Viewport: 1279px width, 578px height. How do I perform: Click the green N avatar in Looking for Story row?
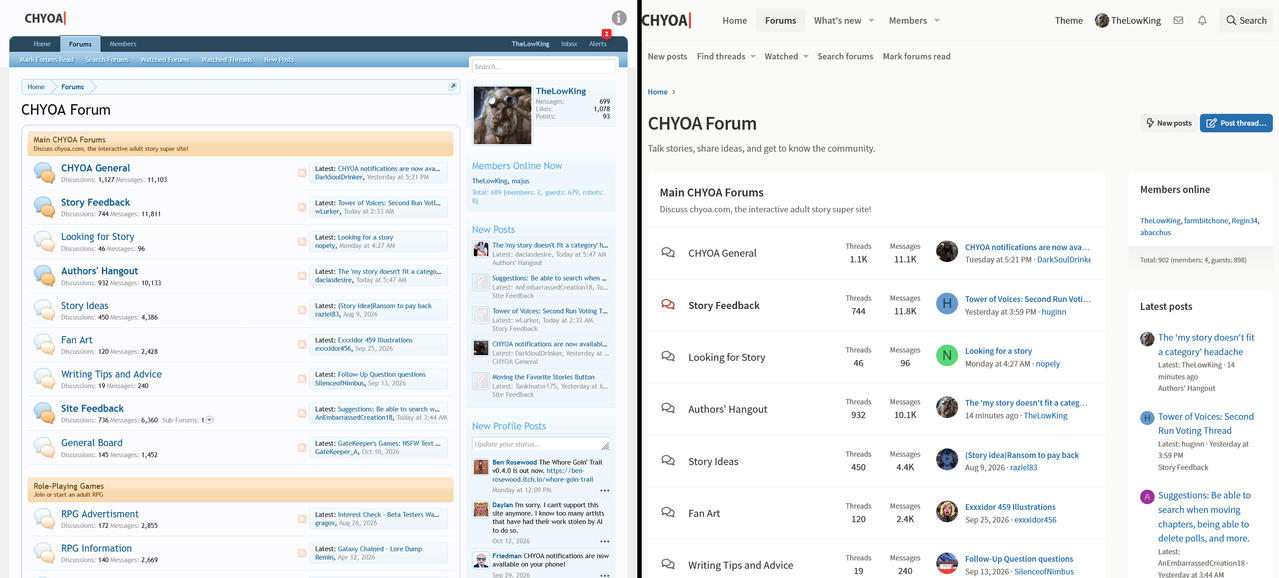pyautogui.click(x=947, y=356)
